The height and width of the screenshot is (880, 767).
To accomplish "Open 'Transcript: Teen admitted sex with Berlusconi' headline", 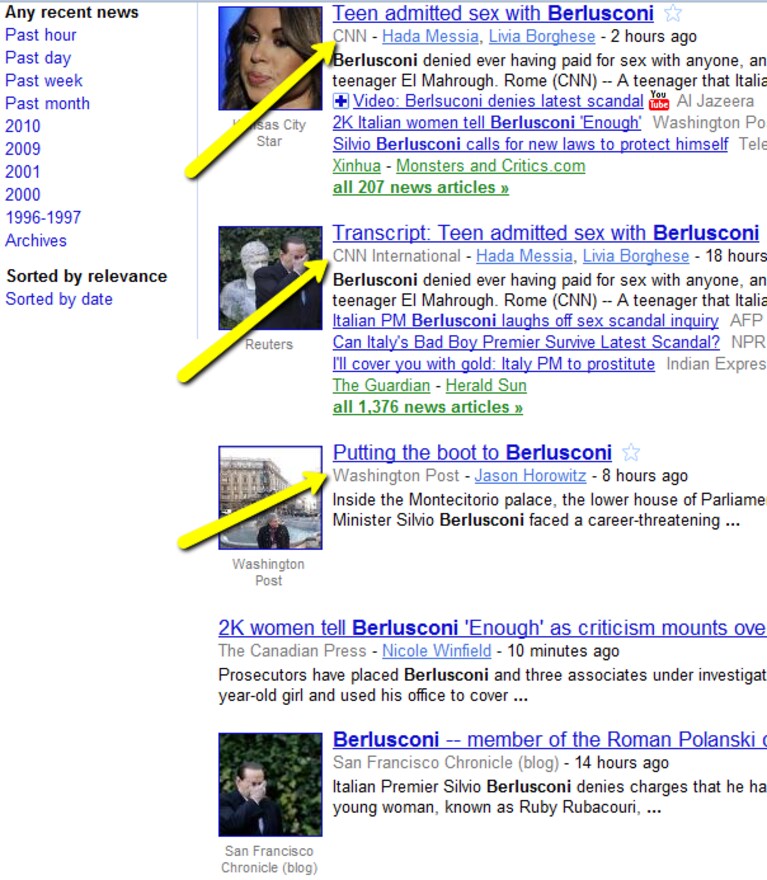I will (546, 233).
